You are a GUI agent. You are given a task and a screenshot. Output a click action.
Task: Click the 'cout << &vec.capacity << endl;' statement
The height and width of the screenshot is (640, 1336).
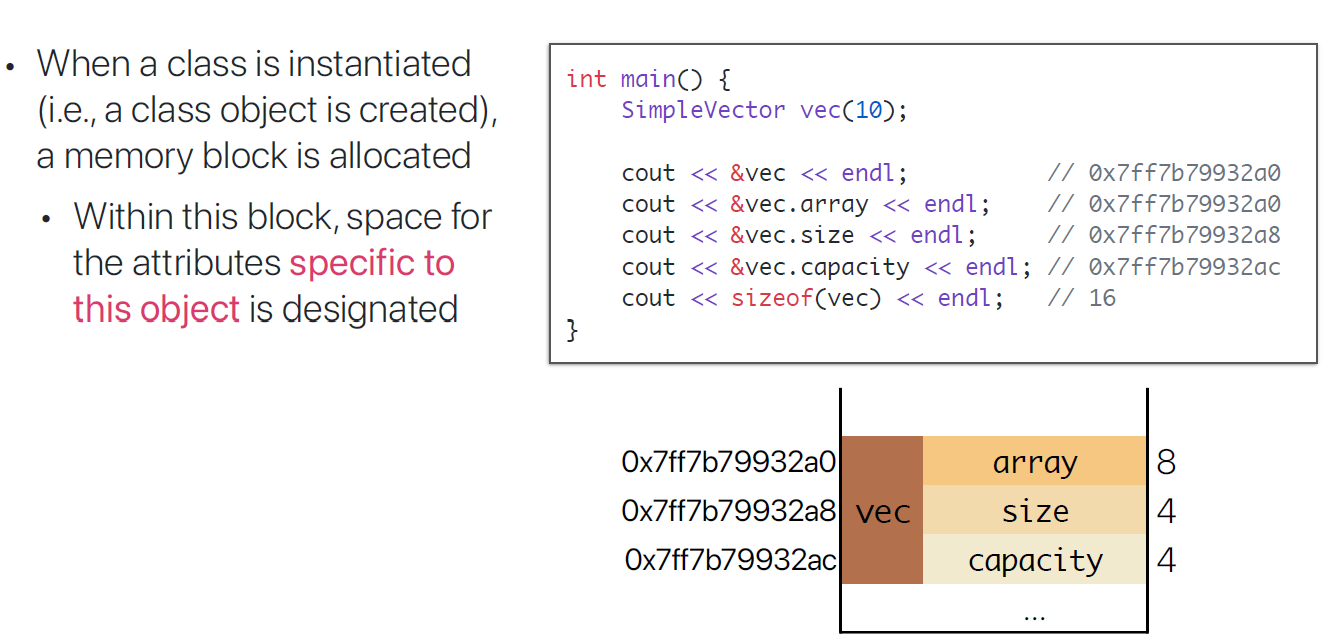click(x=826, y=267)
